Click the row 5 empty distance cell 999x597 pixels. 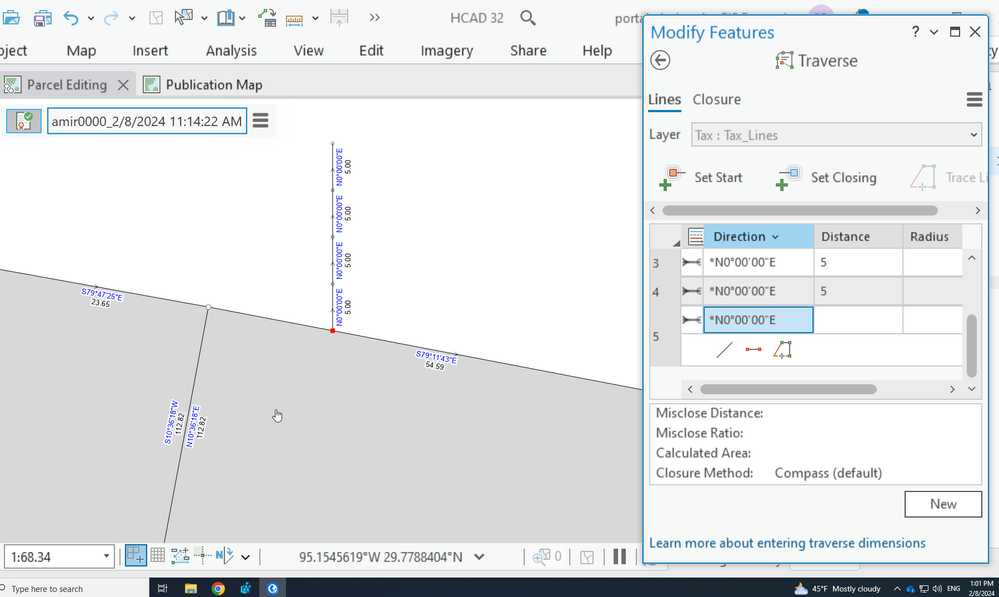coord(858,320)
